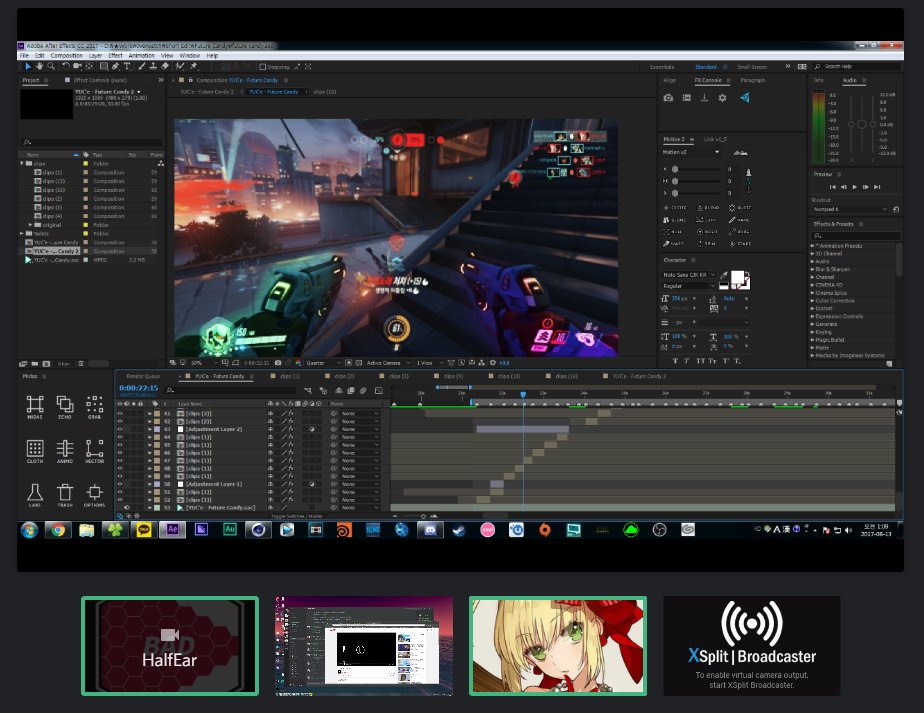Screen dimensions: 924x713
Task: Expand the Solids folder in Project panel
Action: pos(22,233)
